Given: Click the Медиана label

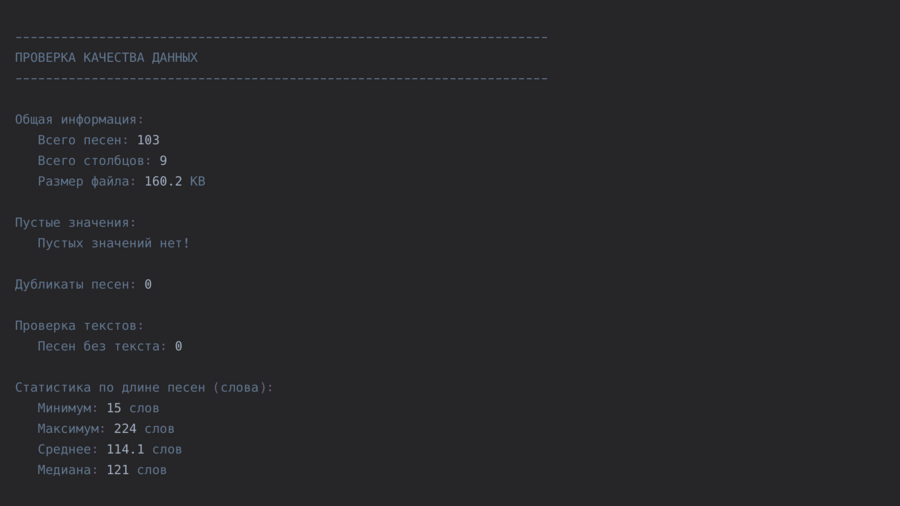Looking at the screenshot, I should 67,470.
